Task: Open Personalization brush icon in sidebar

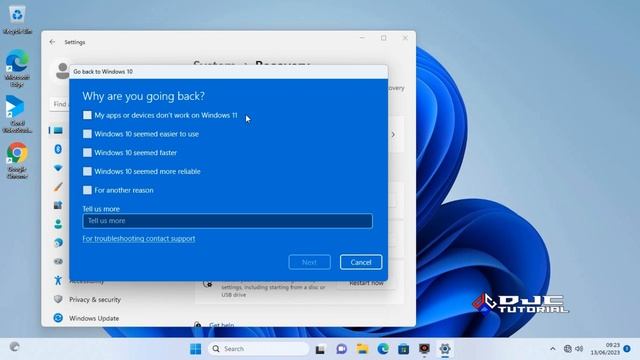Action: point(58,187)
